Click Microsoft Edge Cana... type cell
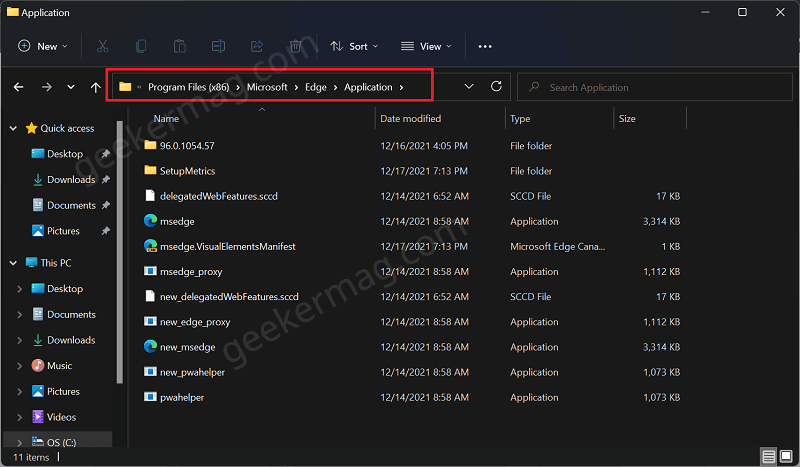The image size is (800, 467). click(x=557, y=246)
